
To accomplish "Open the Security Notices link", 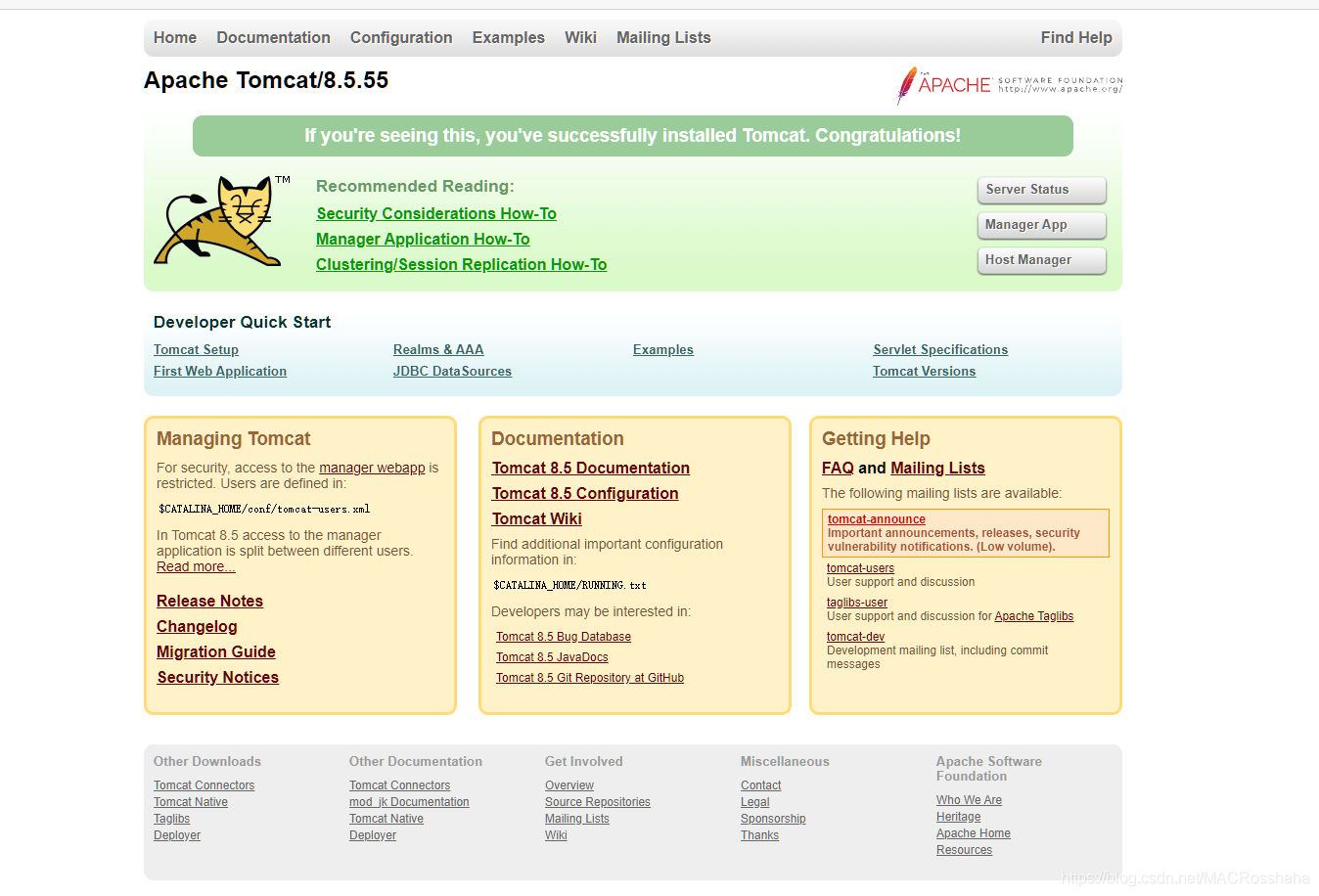I will (x=218, y=677).
